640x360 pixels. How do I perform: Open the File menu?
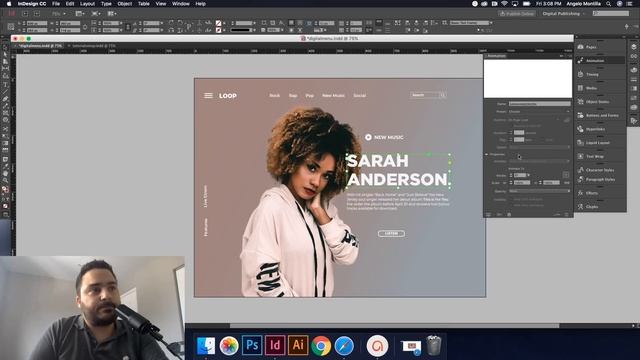[56, 4]
